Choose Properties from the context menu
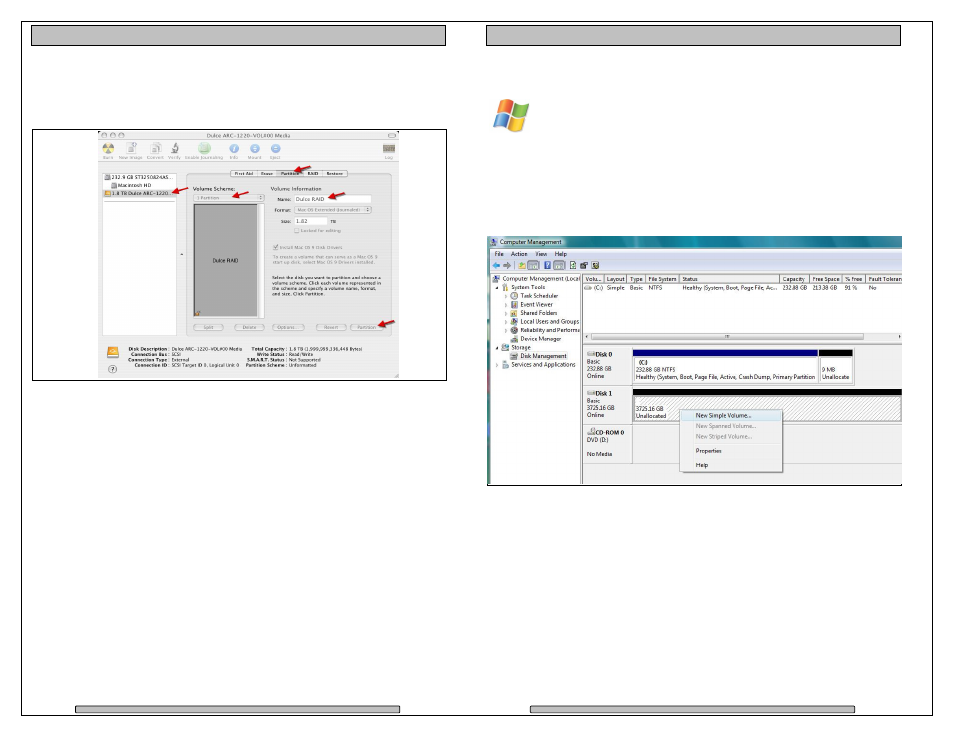Viewport: 954px width, 737px height. click(x=731, y=451)
